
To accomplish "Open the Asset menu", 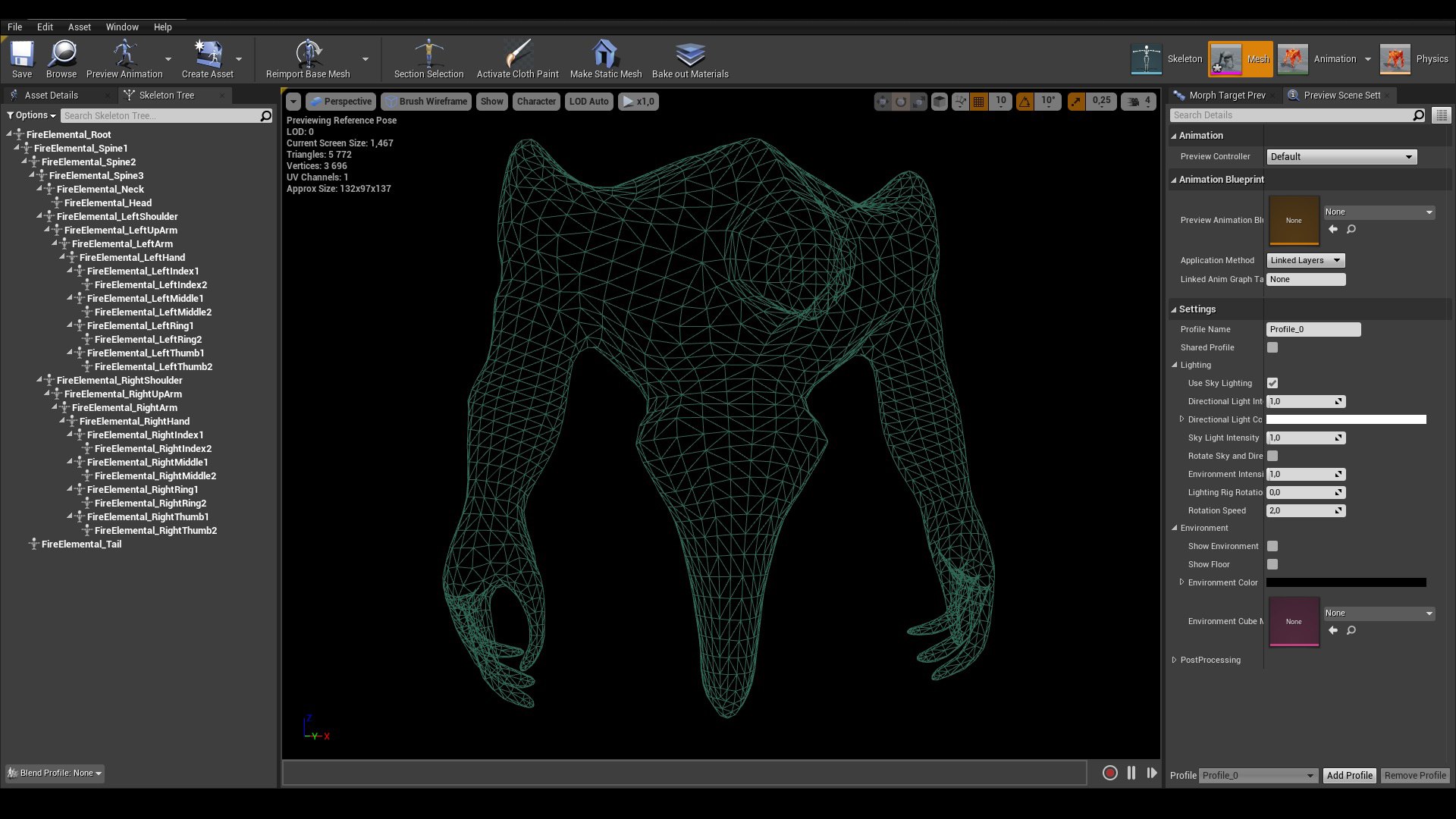I will point(79,27).
